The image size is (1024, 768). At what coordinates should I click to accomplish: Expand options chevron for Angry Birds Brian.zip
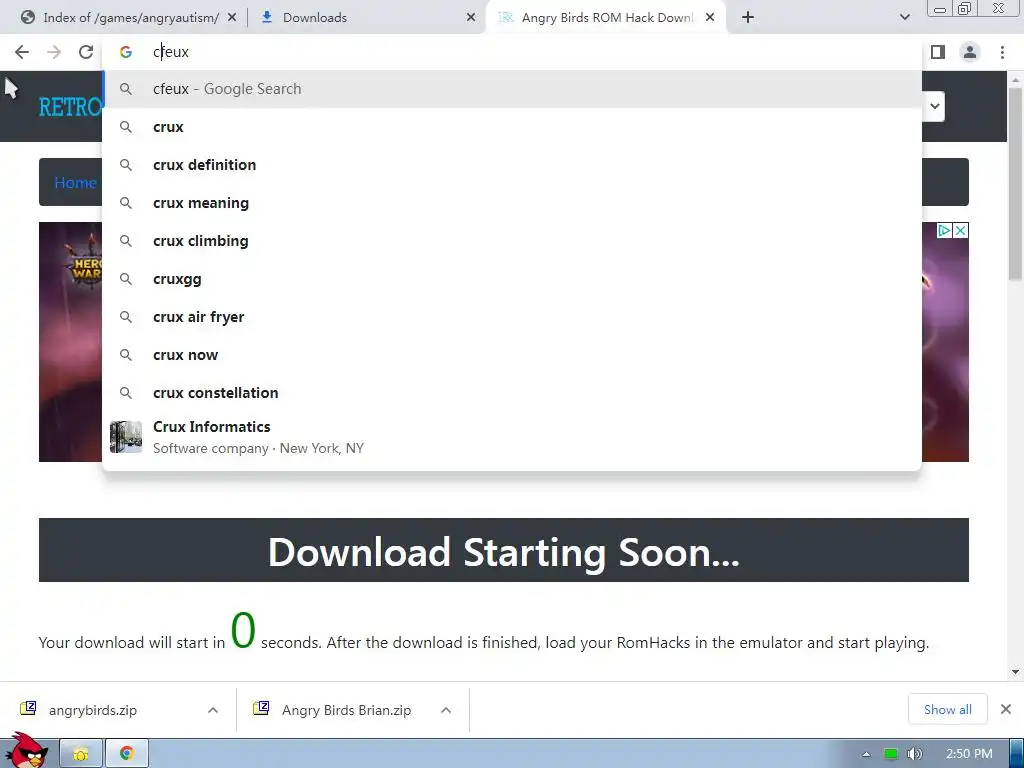pos(446,710)
